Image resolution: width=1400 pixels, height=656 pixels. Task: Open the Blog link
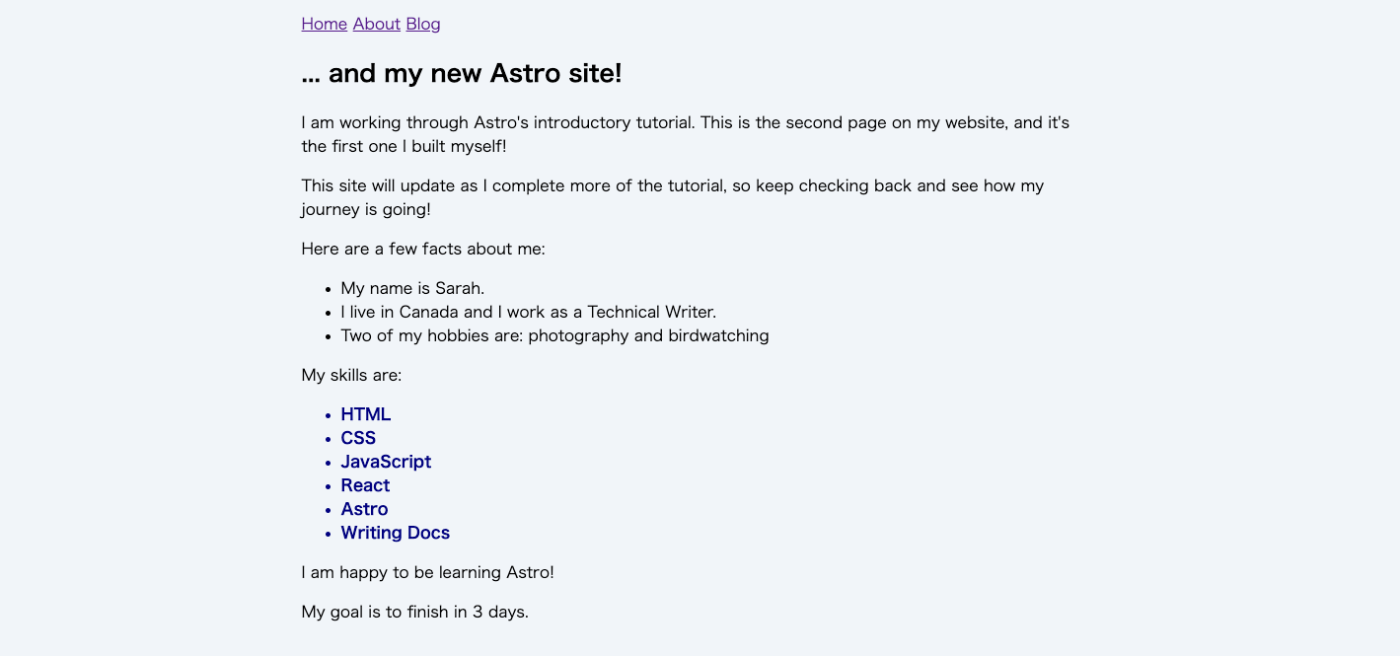pos(423,24)
